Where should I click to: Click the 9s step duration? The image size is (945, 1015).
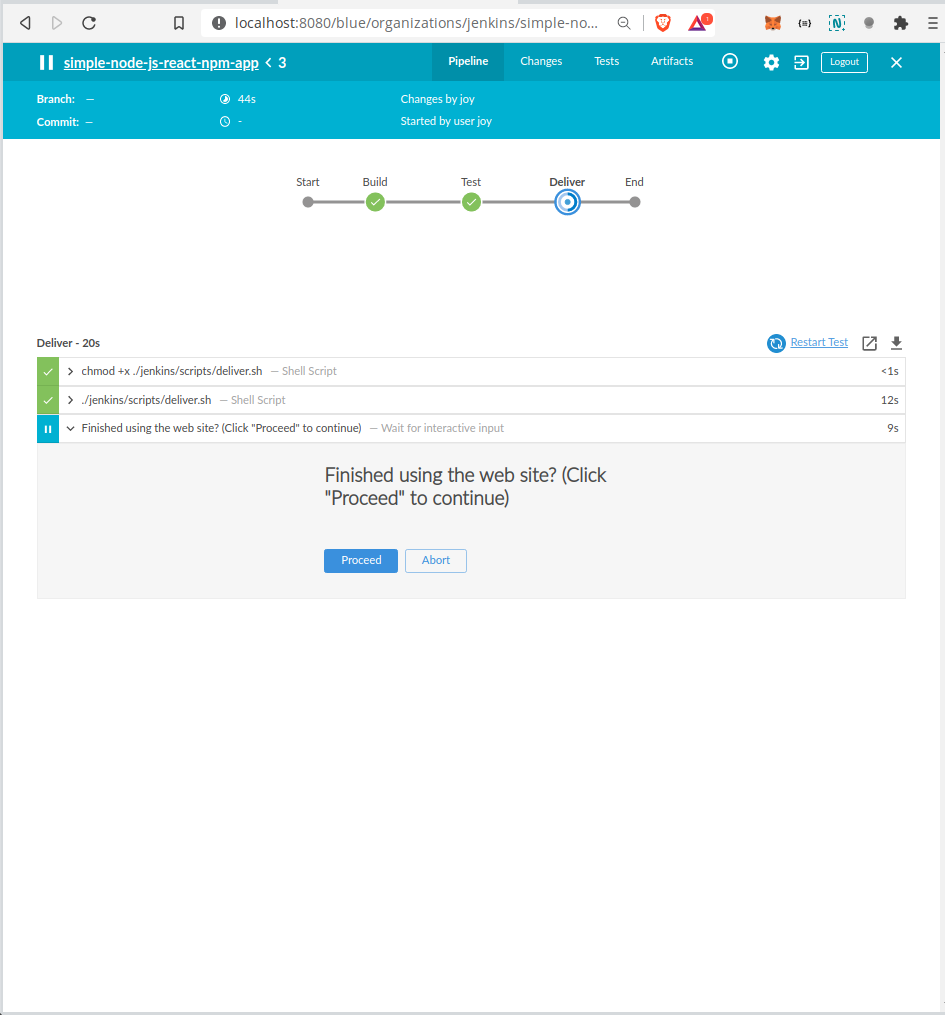[893, 429]
